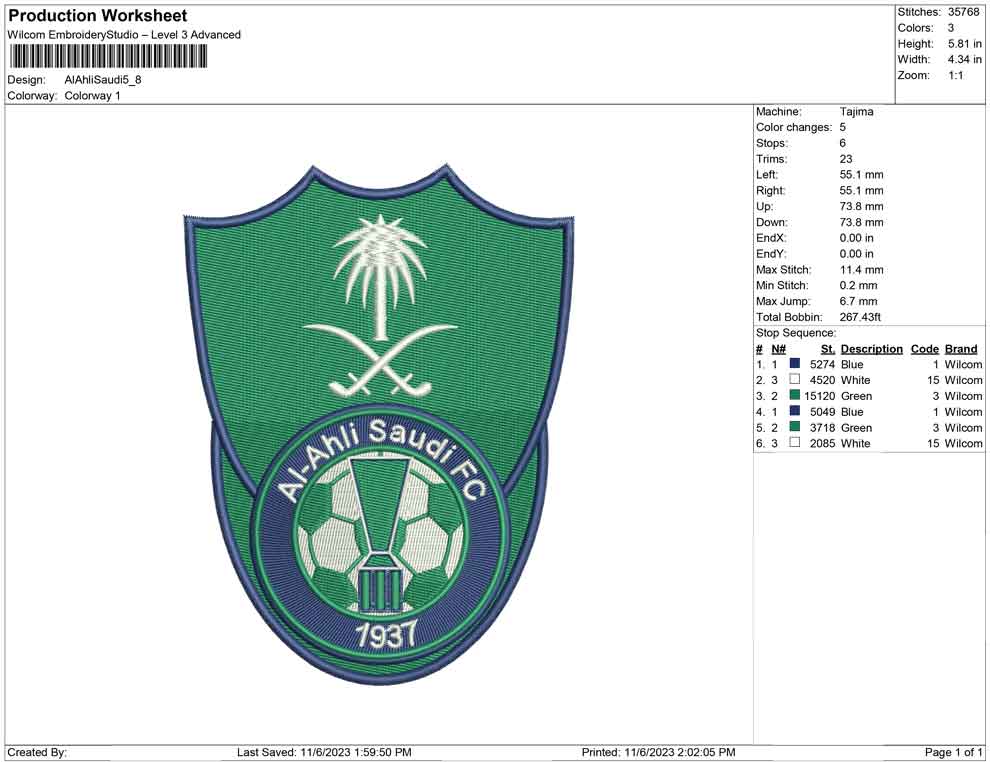Click the stitch count '3718' in row 5
This screenshot has height=762, width=990.
(x=823, y=427)
